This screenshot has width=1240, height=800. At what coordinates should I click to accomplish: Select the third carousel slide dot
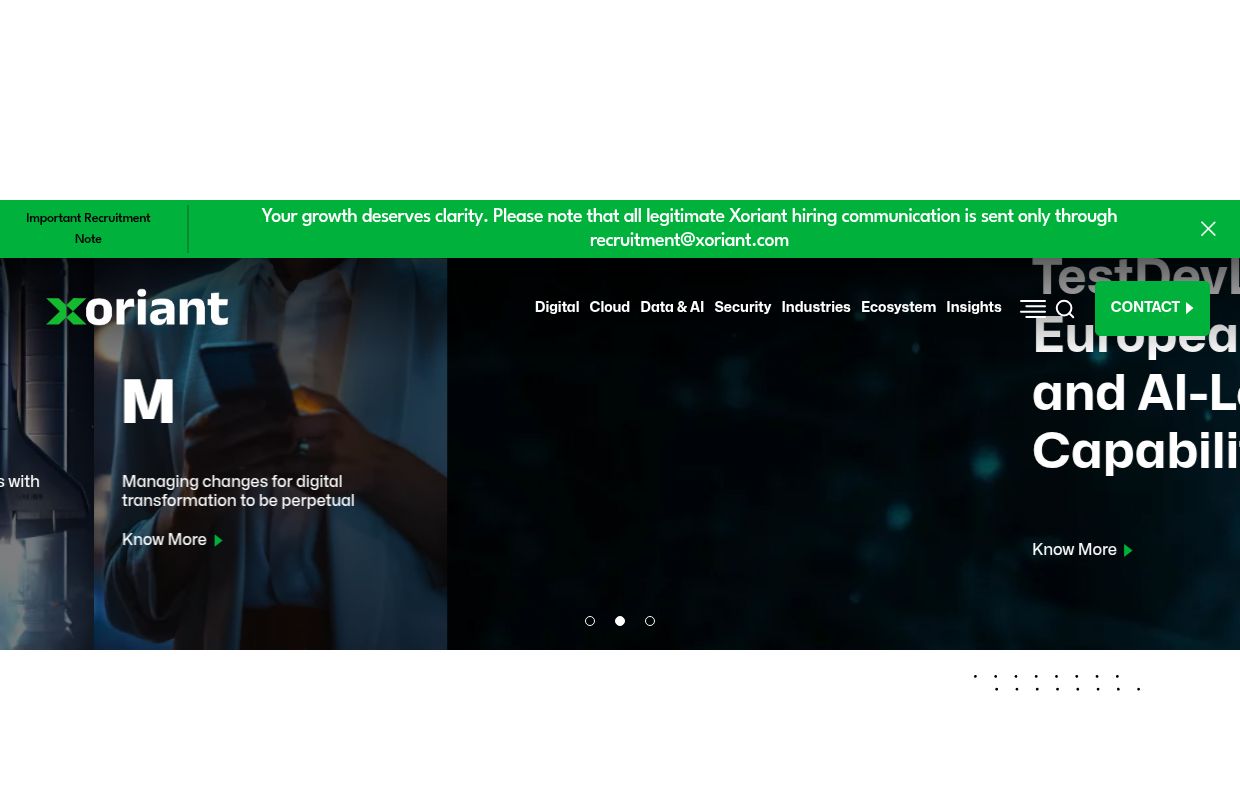click(x=650, y=621)
